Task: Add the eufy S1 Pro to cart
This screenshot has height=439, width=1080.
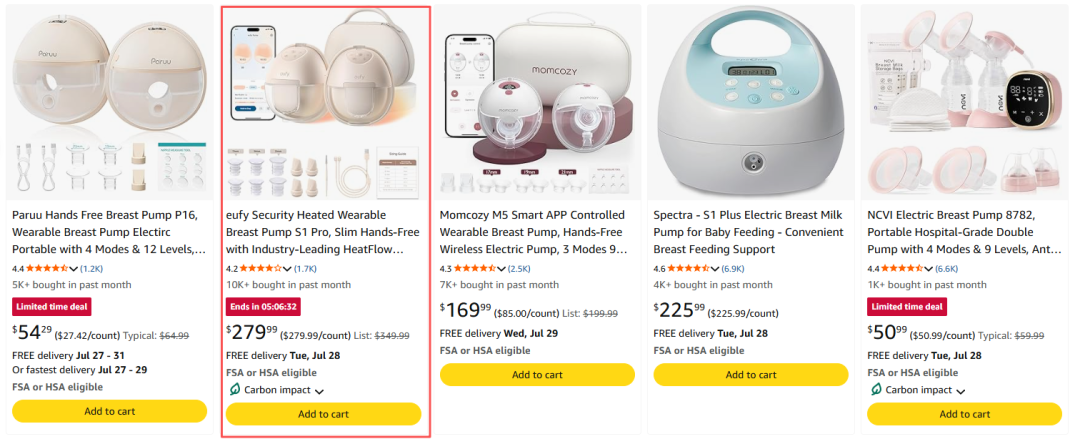Action: coord(323,414)
